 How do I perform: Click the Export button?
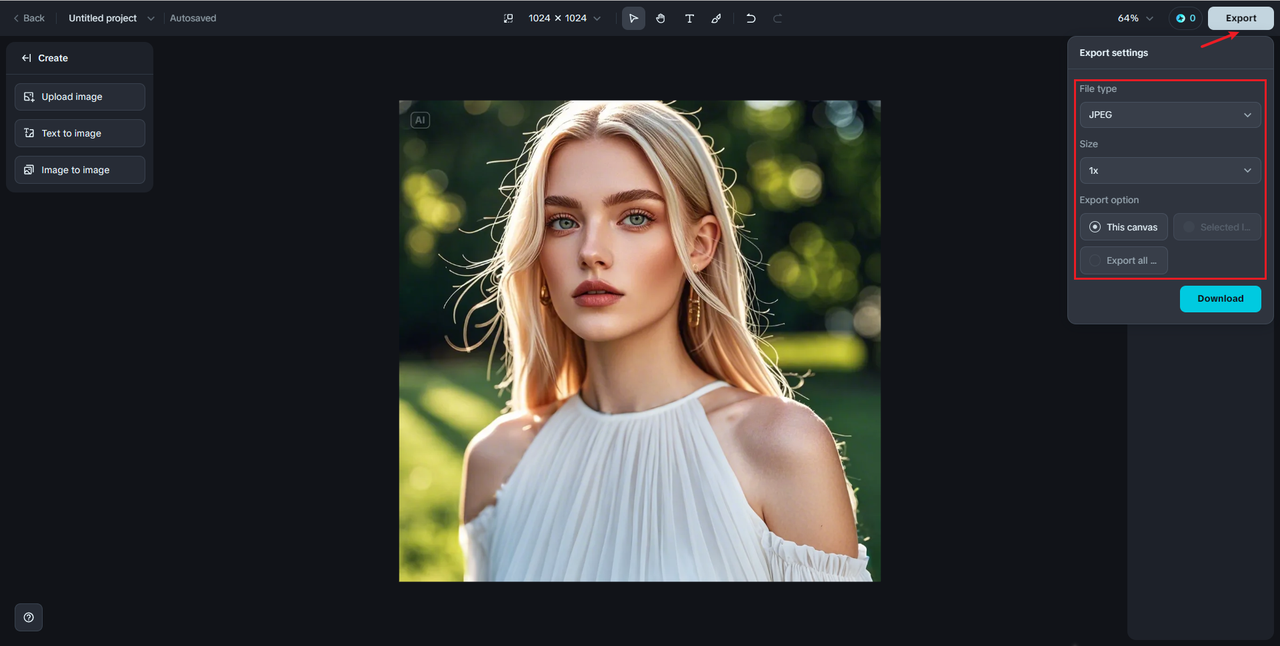(1241, 18)
